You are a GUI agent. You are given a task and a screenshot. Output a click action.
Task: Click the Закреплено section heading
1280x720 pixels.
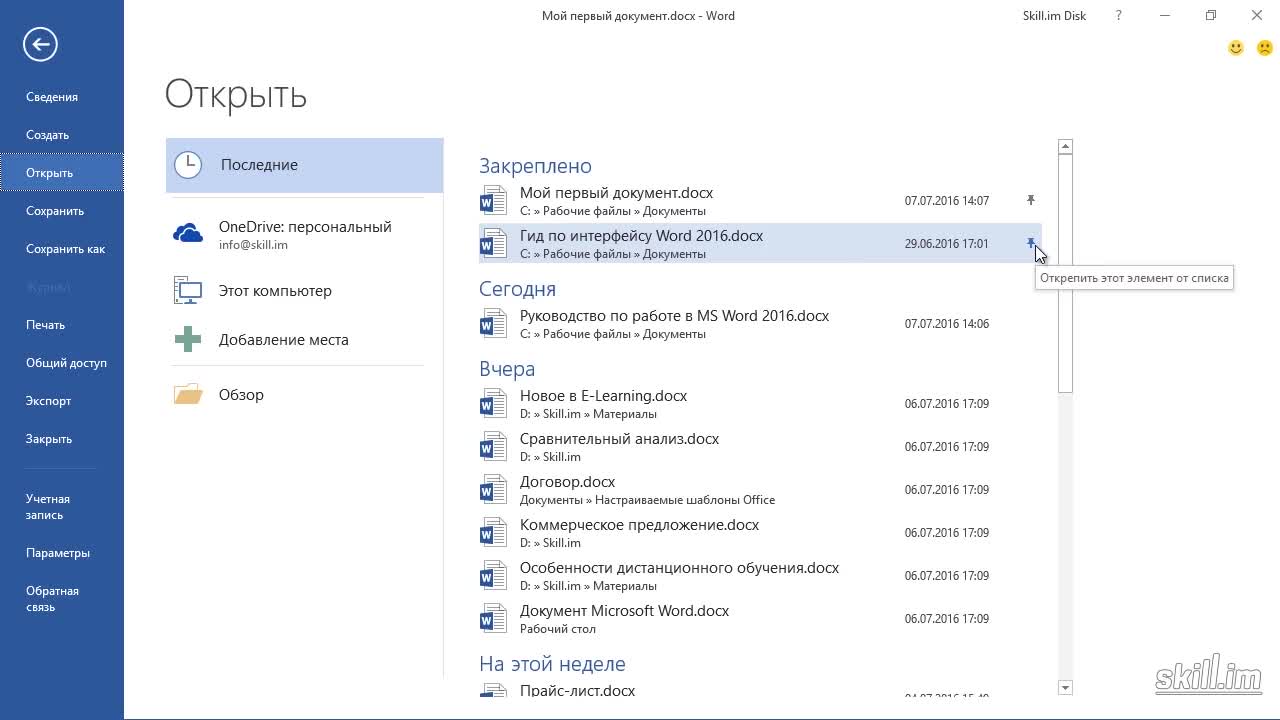coord(535,166)
